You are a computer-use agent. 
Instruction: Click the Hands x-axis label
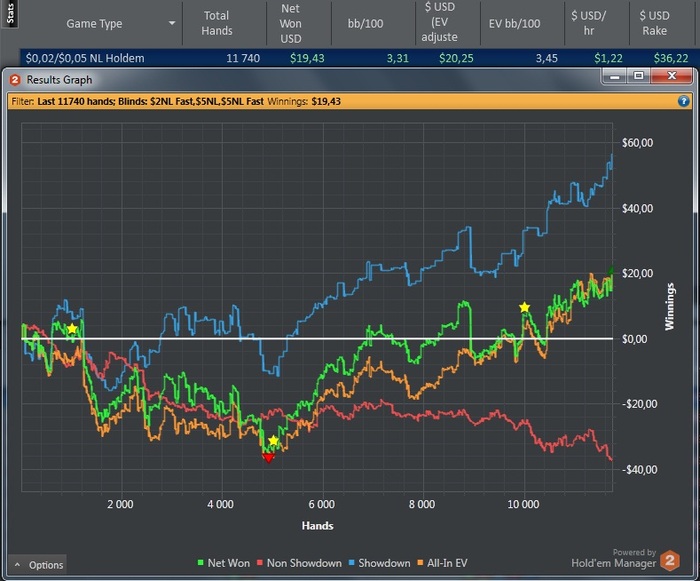(317, 526)
